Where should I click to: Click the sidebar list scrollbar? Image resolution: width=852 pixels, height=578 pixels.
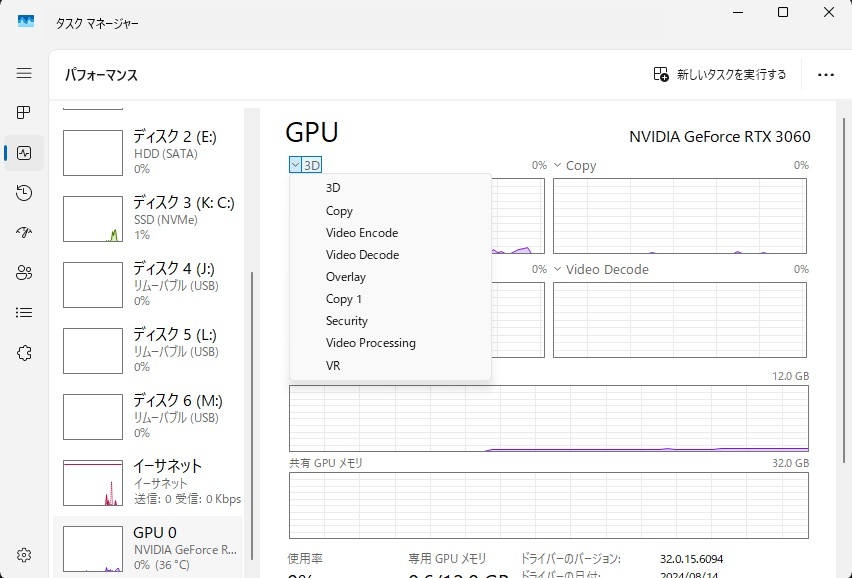coord(252,416)
